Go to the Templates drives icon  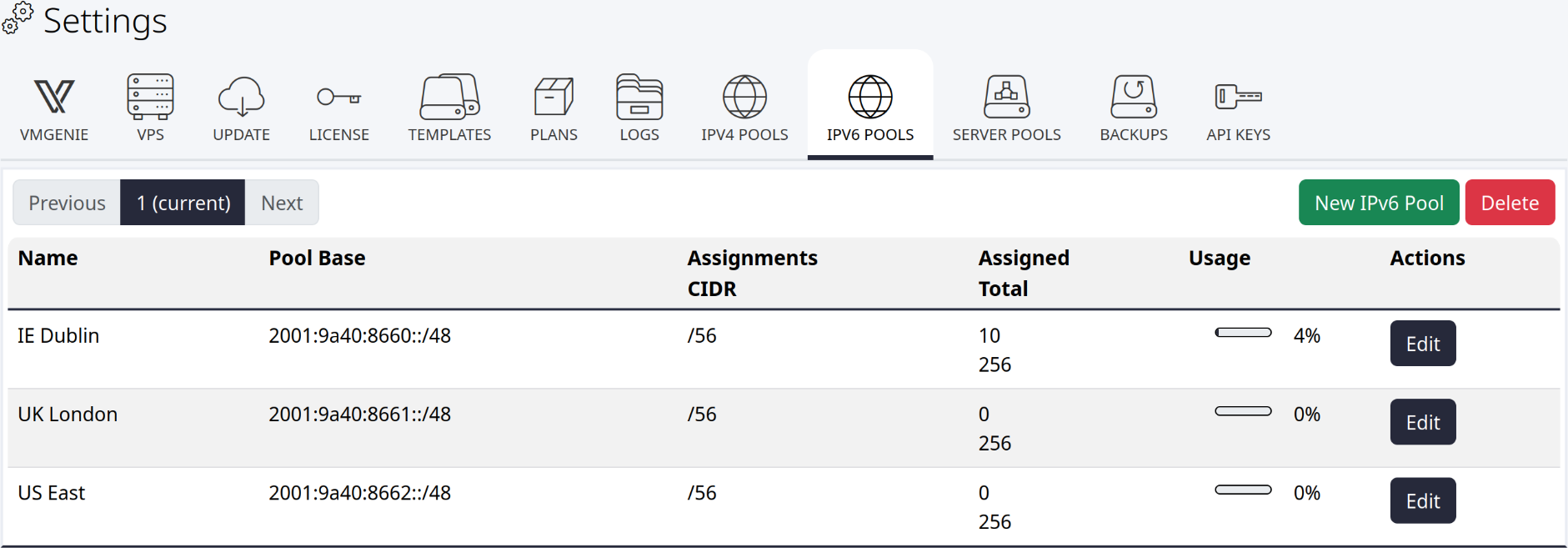click(449, 97)
